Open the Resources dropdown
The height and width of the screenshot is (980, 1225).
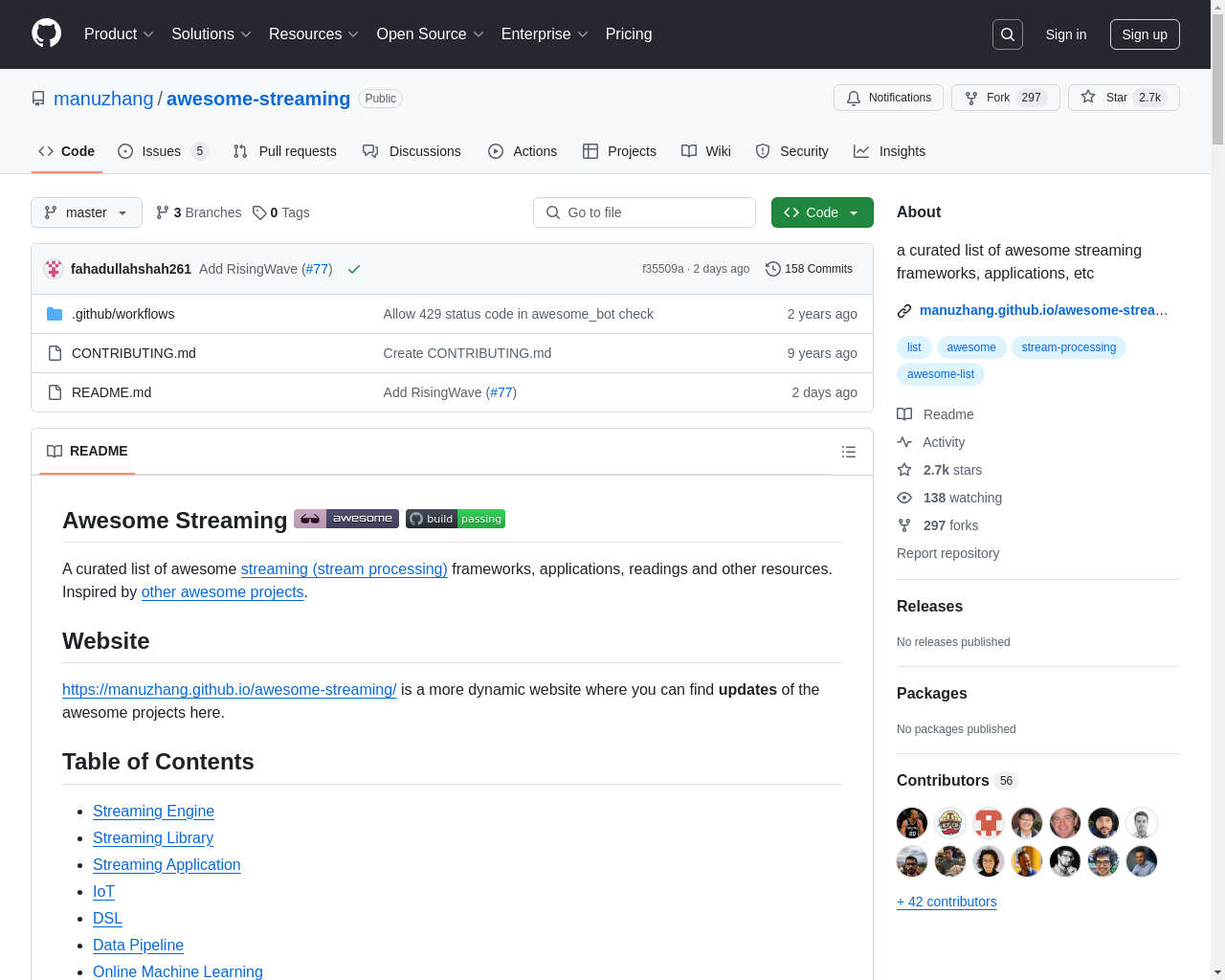(x=314, y=34)
